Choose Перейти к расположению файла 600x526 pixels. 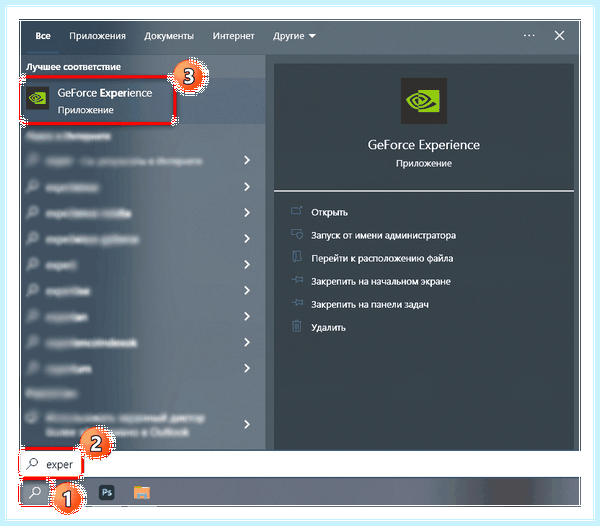click(x=382, y=259)
